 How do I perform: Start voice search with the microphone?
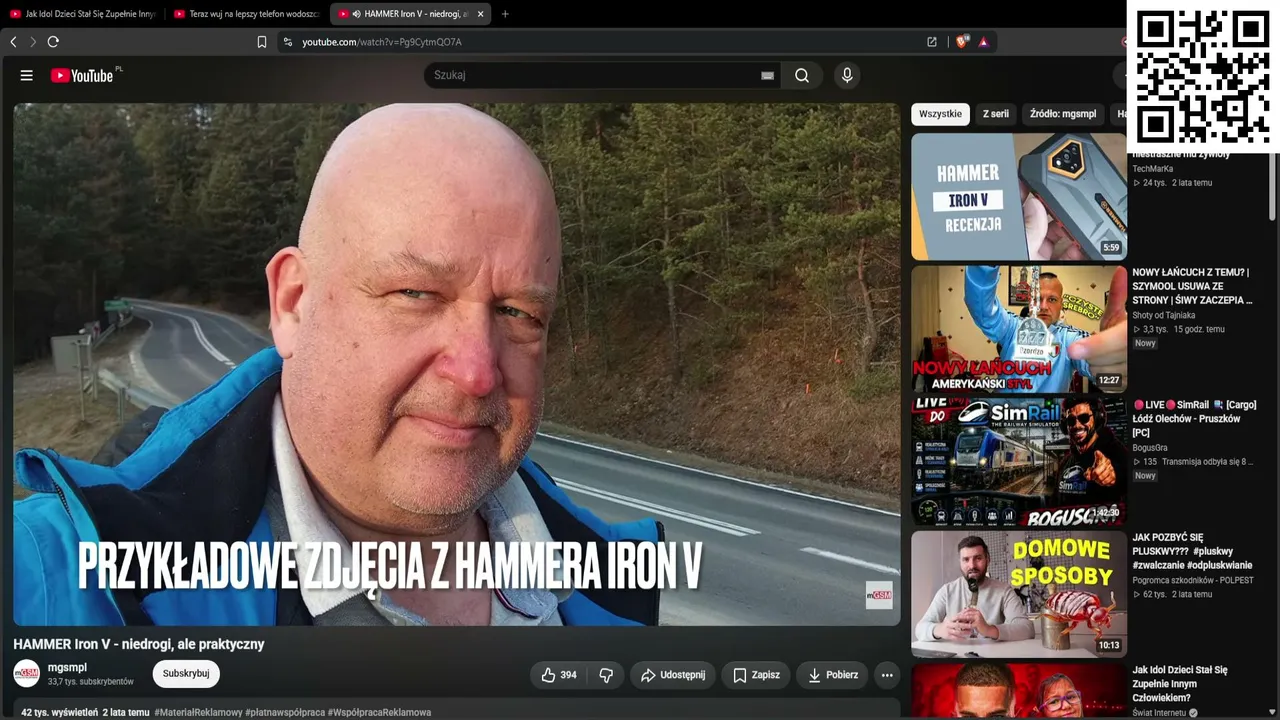coord(847,75)
